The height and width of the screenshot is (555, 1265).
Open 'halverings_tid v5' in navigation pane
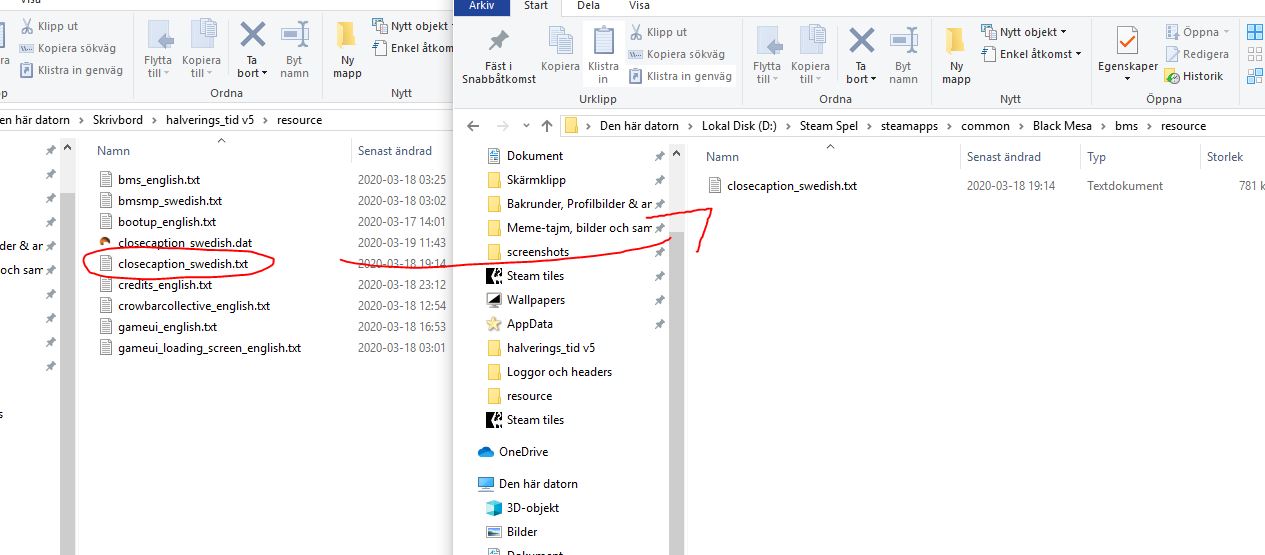click(x=551, y=348)
